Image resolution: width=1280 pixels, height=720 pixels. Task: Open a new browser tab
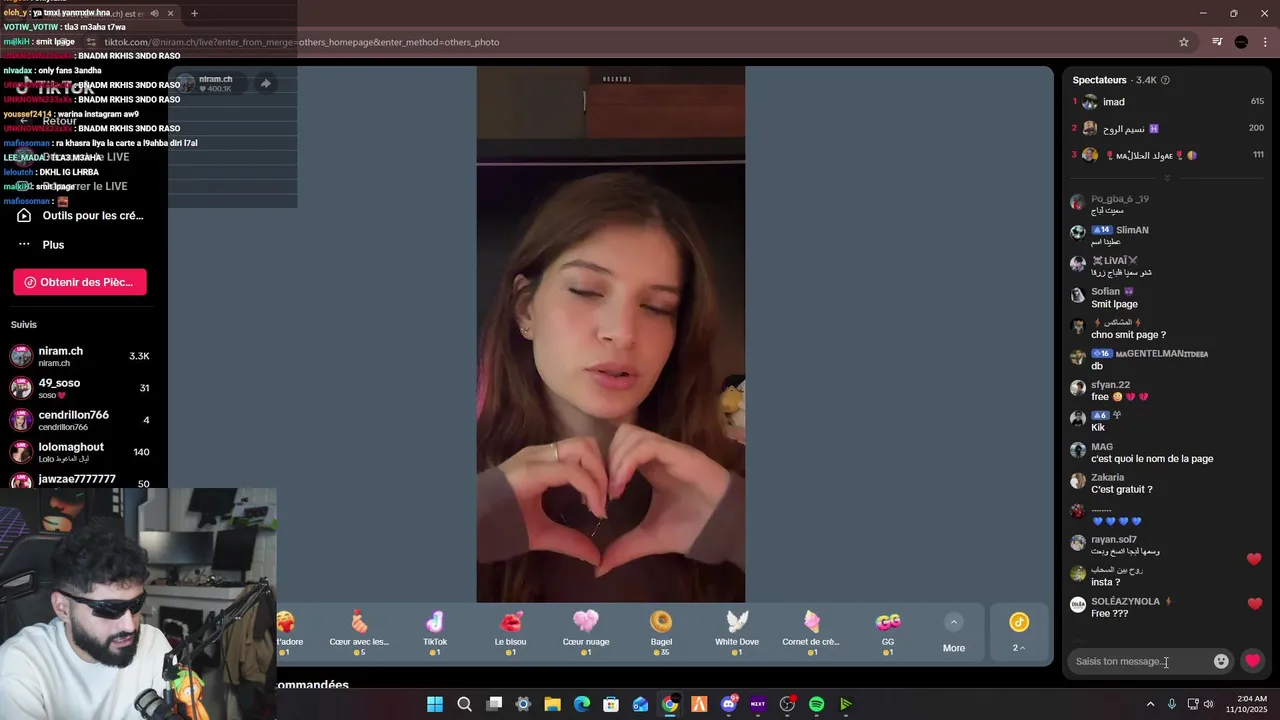[x=194, y=13]
